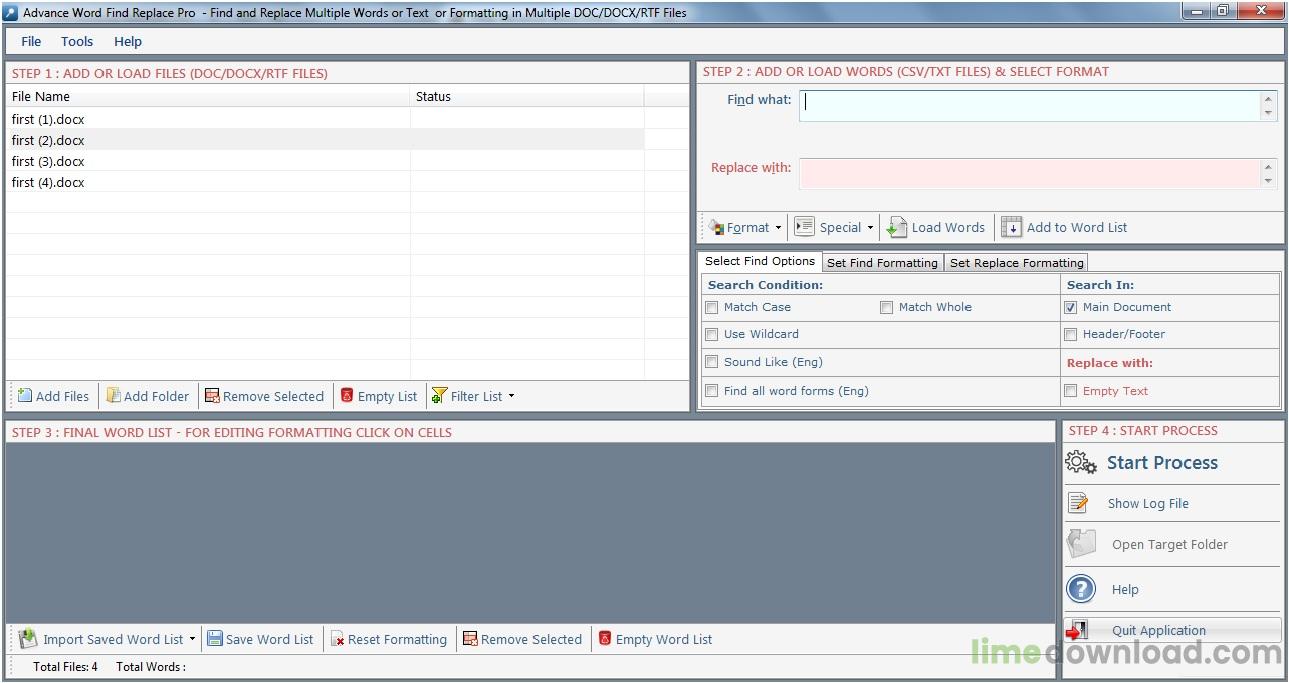Click the Import Saved Word List icon
The width and height of the screenshot is (1289, 683).
pyautogui.click(x=28, y=639)
